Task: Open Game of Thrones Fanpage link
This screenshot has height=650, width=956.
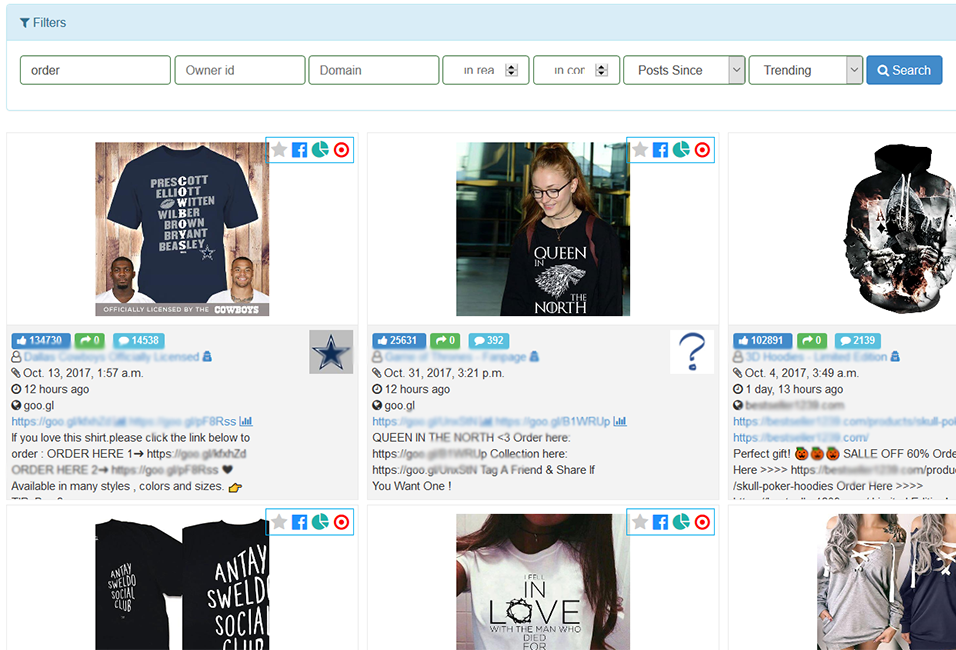Action: click(455, 357)
